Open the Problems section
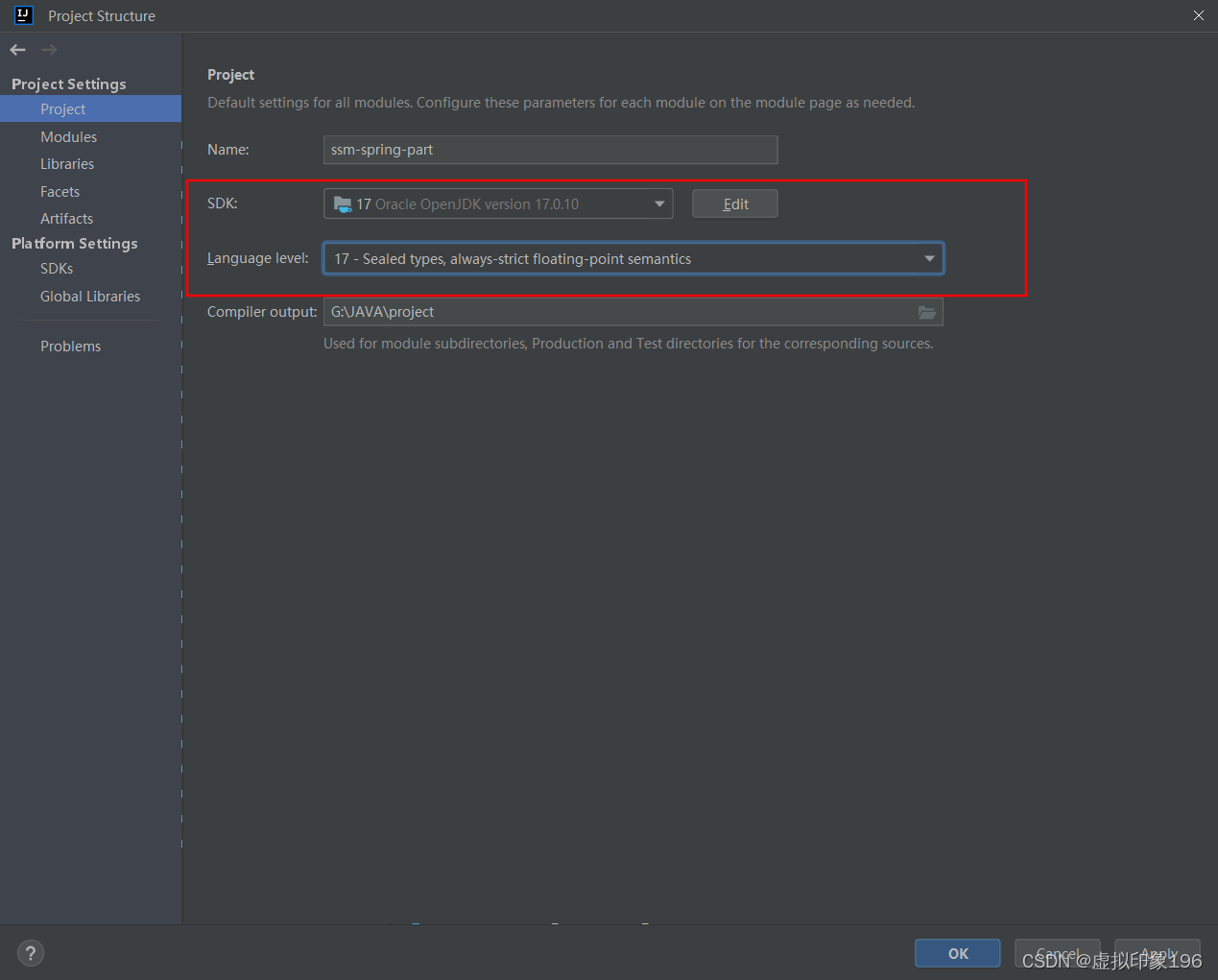 pyautogui.click(x=70, y=346)
